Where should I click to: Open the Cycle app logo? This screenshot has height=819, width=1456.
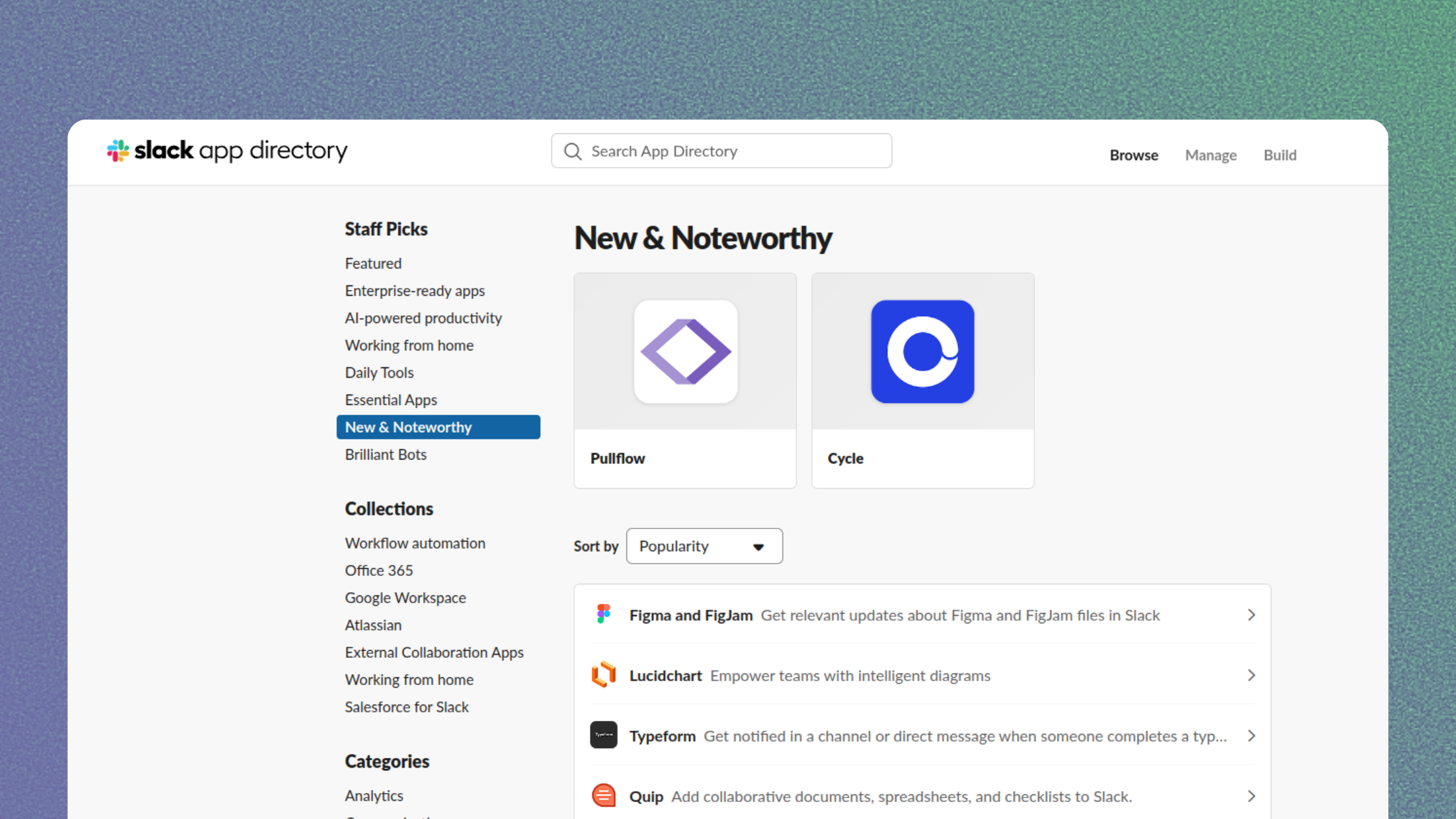[922, 352]
